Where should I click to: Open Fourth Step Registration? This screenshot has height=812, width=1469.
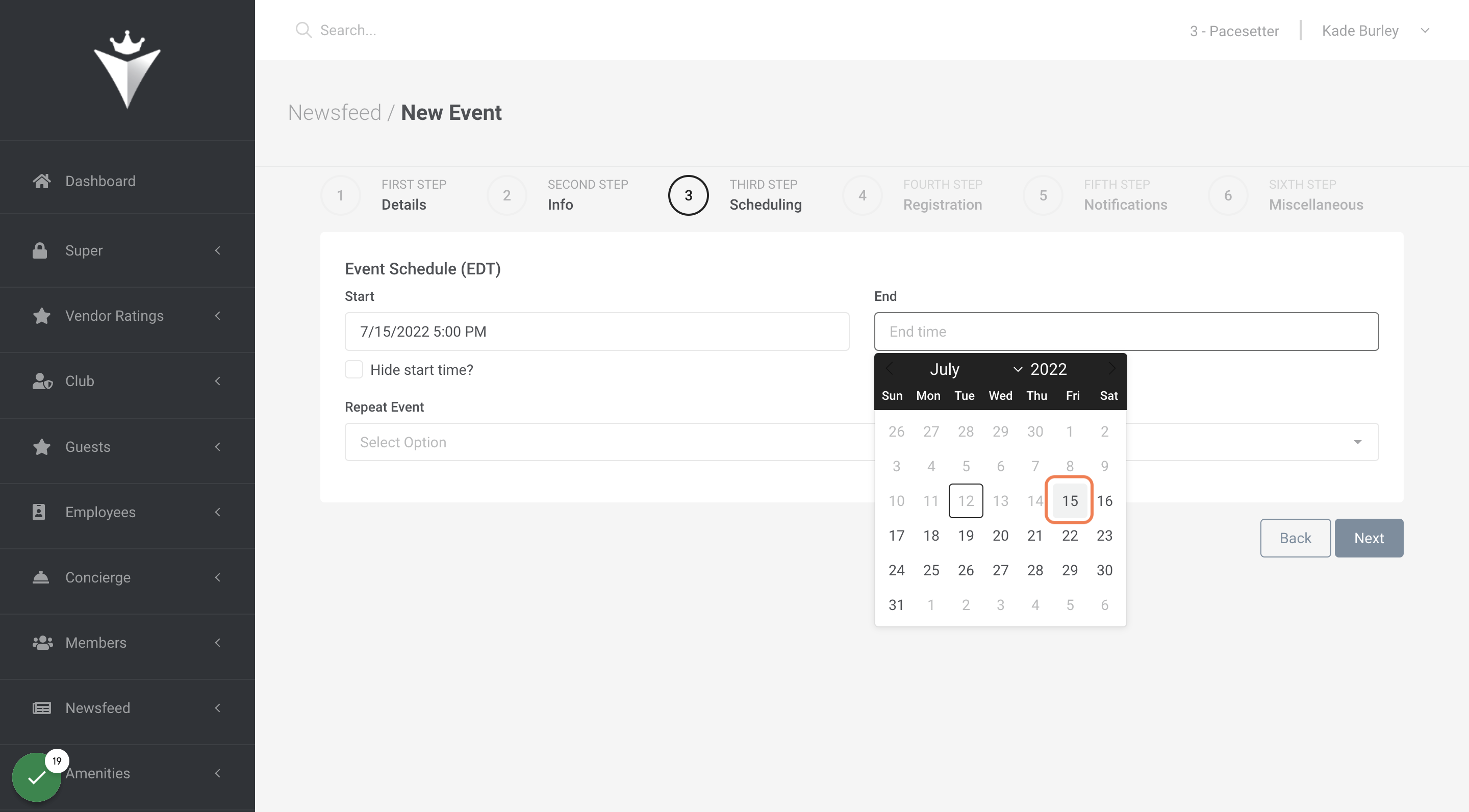913,195
